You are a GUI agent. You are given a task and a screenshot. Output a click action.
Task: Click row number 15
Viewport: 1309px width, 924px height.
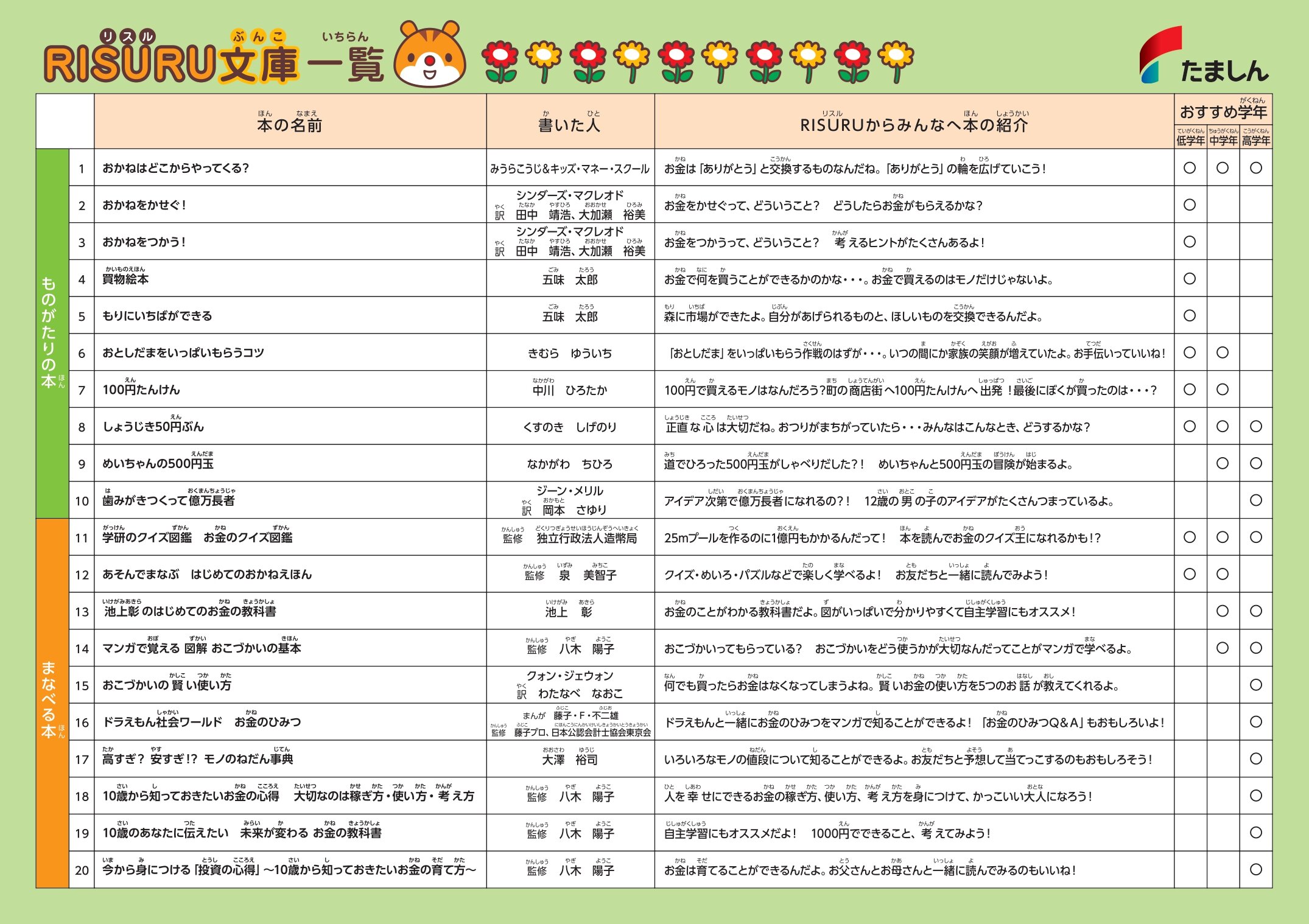tap(82, 686)
